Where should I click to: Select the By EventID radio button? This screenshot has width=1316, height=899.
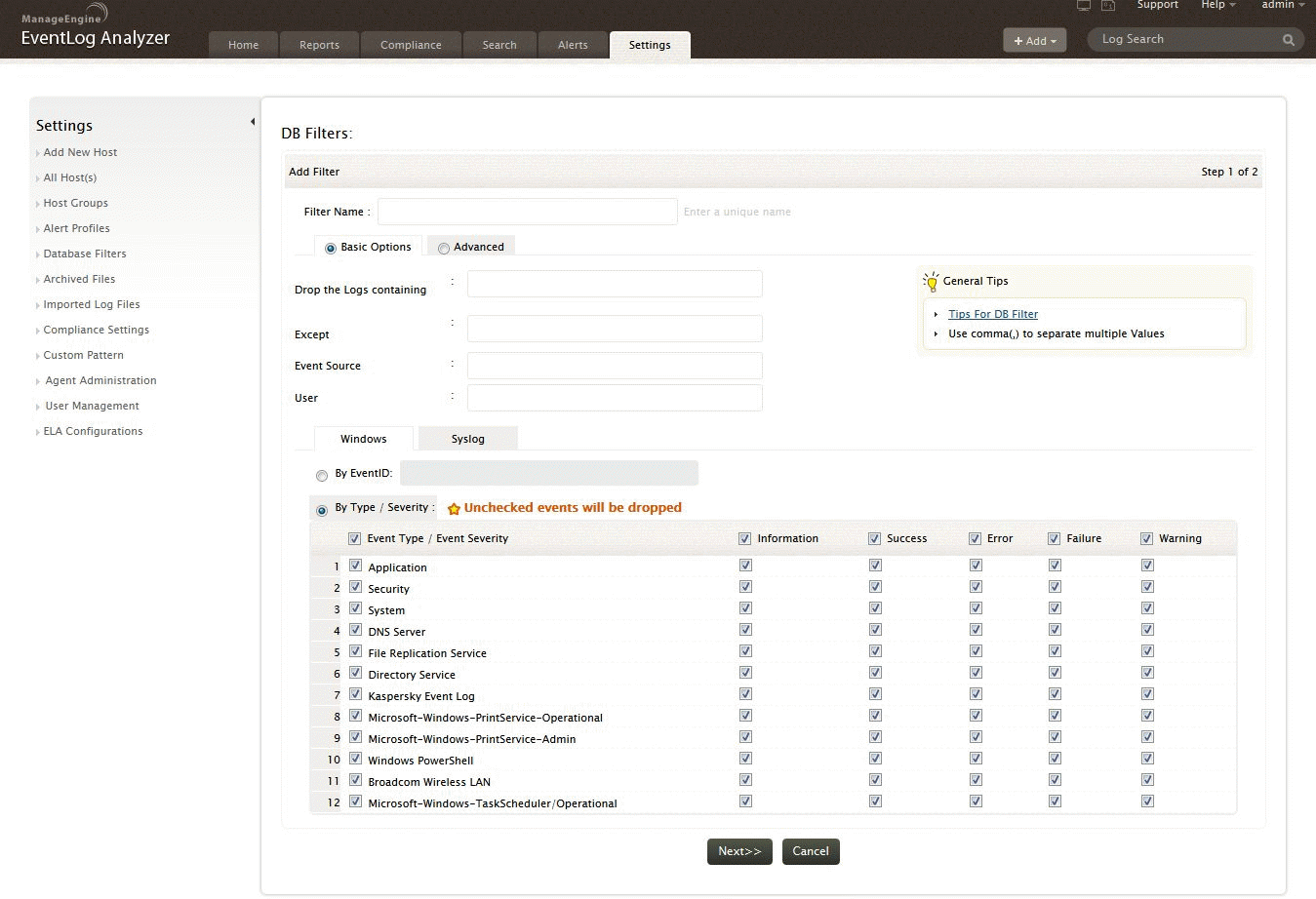pos(322,476)
